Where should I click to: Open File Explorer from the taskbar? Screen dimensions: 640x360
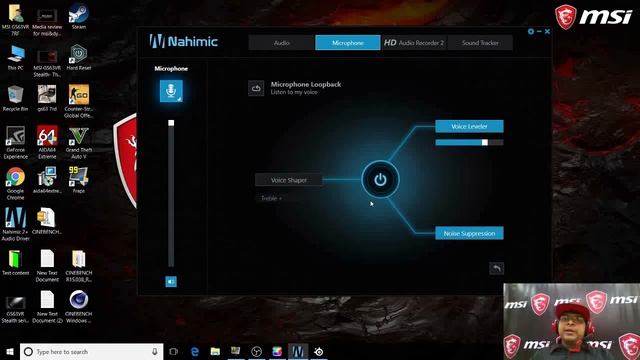215,351
